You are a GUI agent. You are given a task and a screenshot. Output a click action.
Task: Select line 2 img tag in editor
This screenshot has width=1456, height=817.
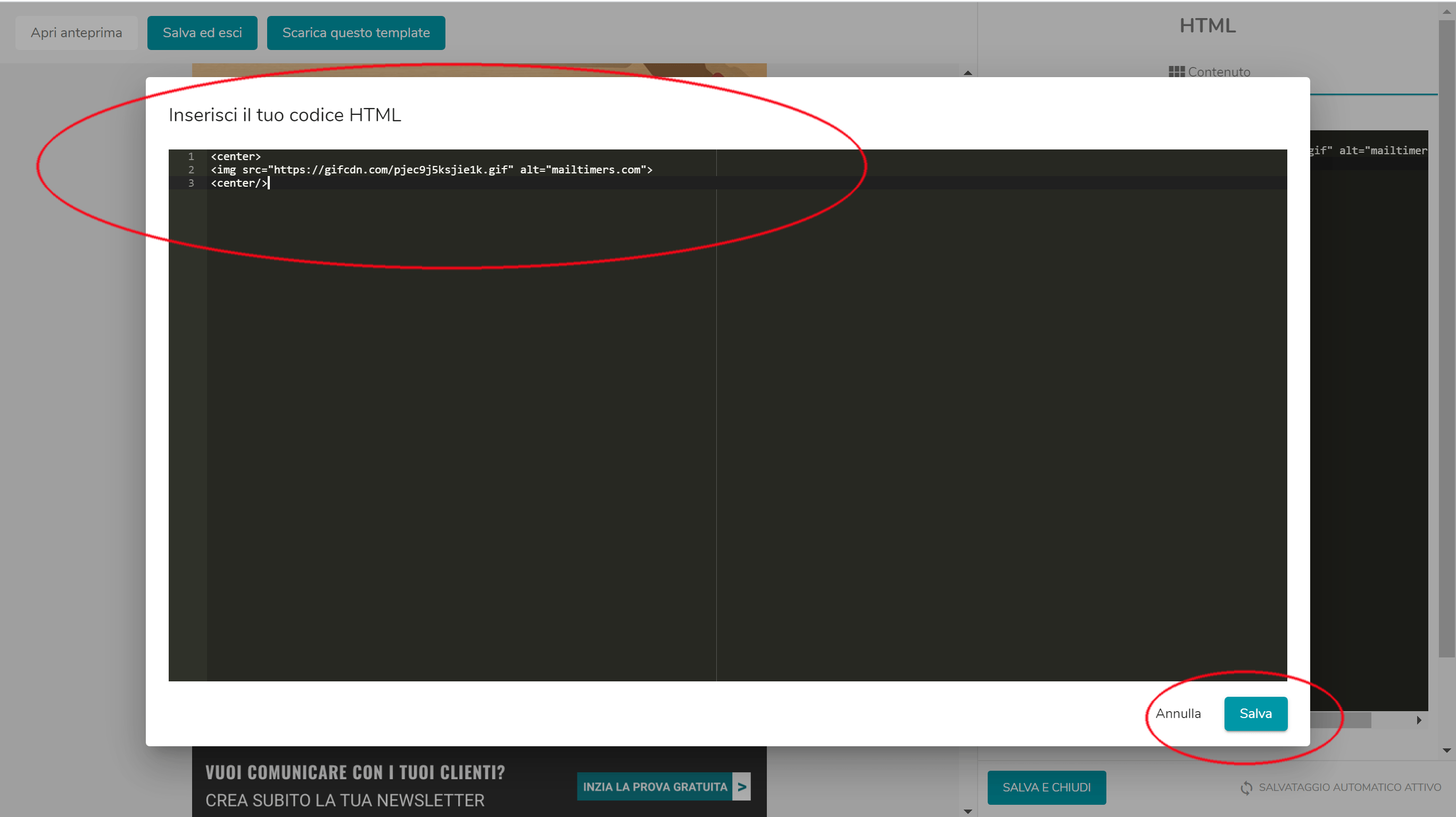[431, 169]
